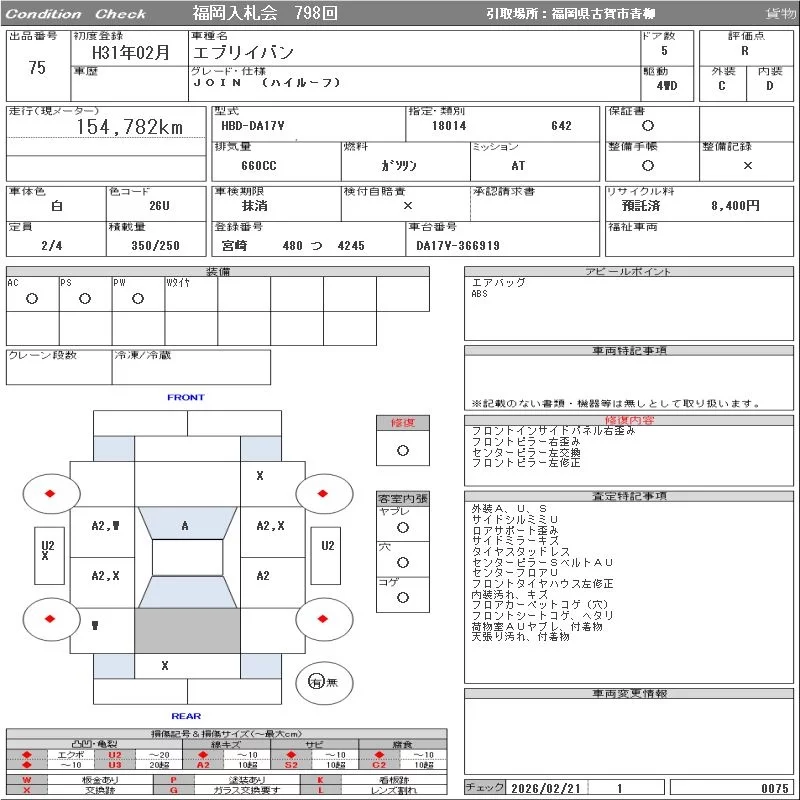Click the red U2 code in the damage legend
This screenshot has width=800, height=800.
(114, 754)
